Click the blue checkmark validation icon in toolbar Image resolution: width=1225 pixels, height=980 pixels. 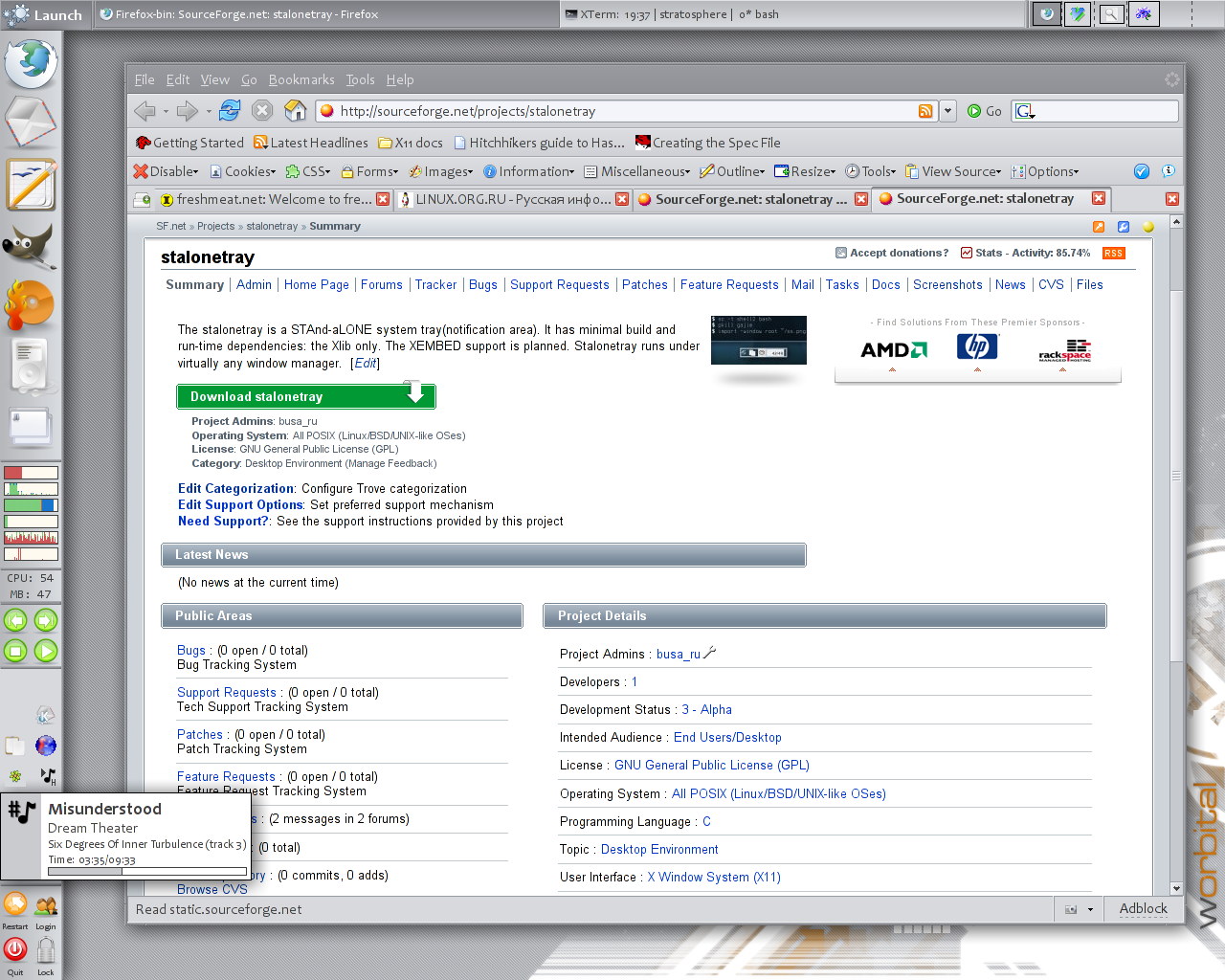(1142, 171)
